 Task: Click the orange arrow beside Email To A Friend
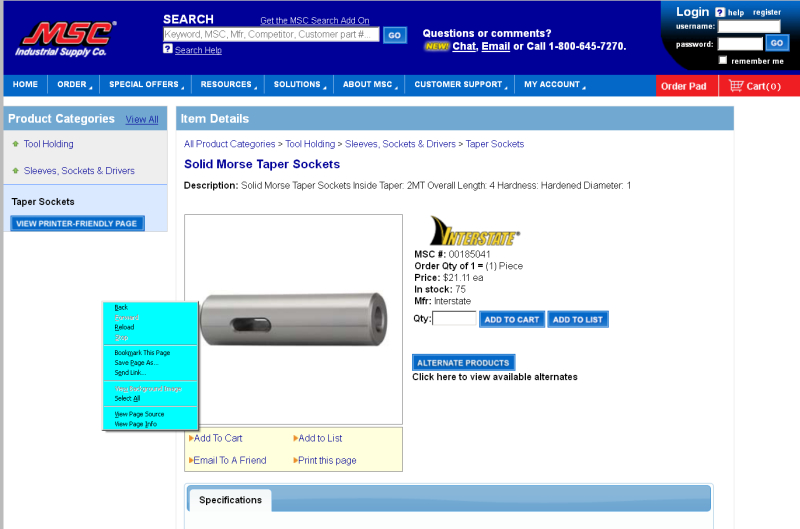pos(191,460)
